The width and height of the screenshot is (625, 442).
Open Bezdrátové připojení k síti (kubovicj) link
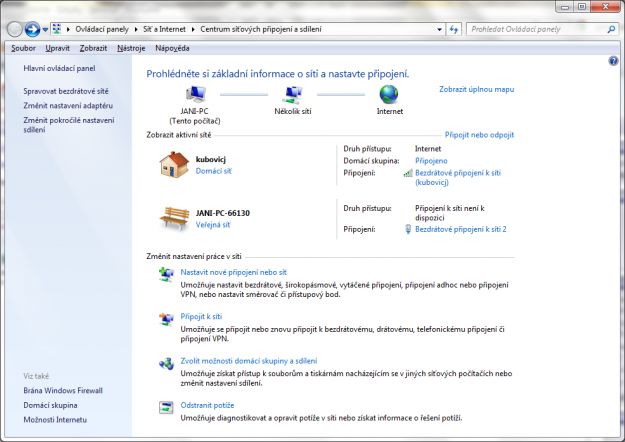click(458, 177)
